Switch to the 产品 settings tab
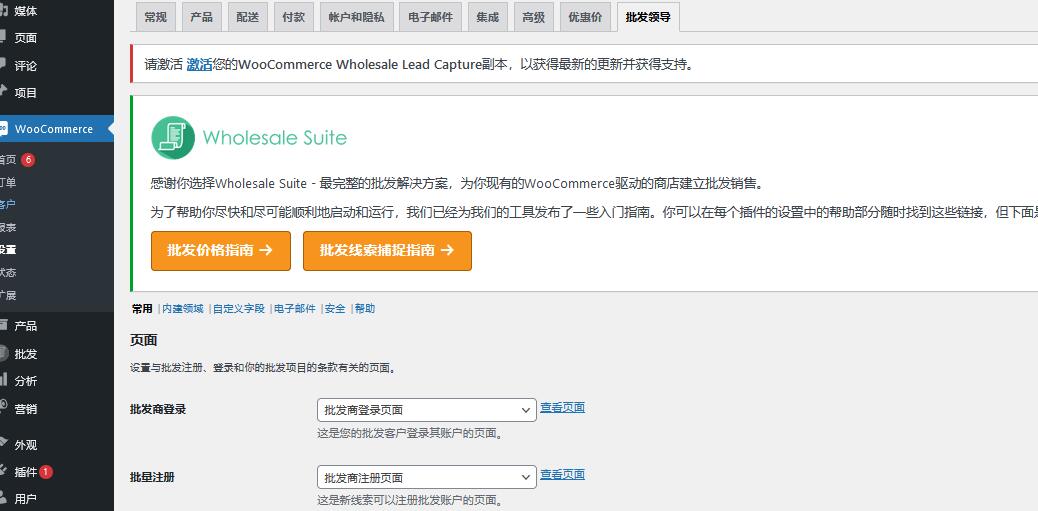1038x511 pixels. click(201, 17)
